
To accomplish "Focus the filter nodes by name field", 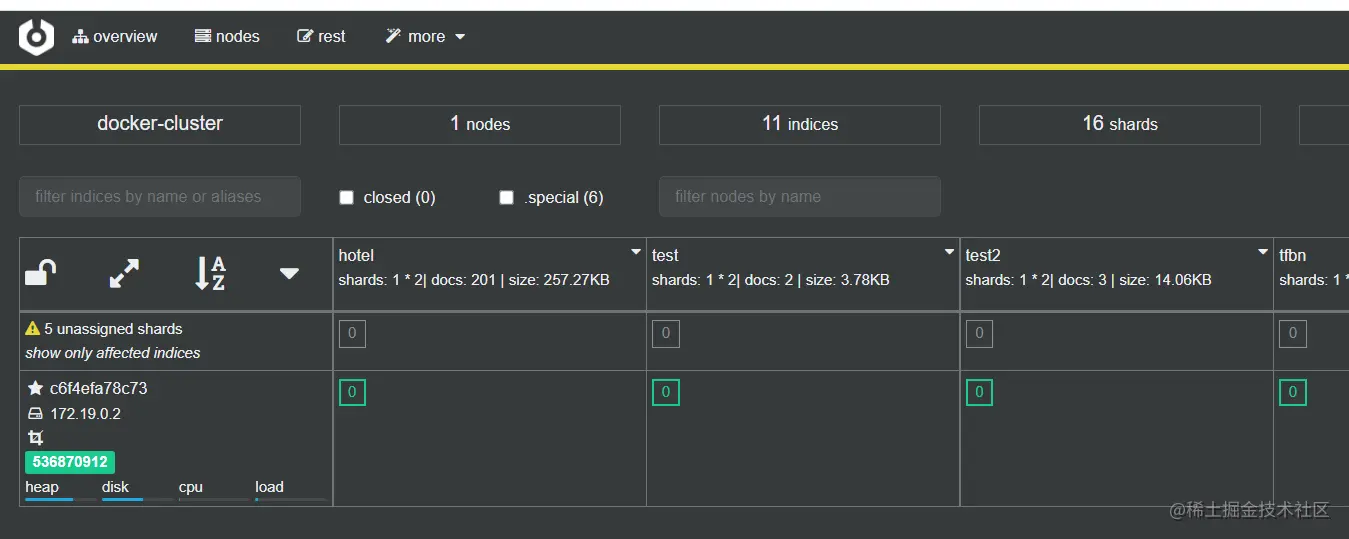I will point(800,197).
